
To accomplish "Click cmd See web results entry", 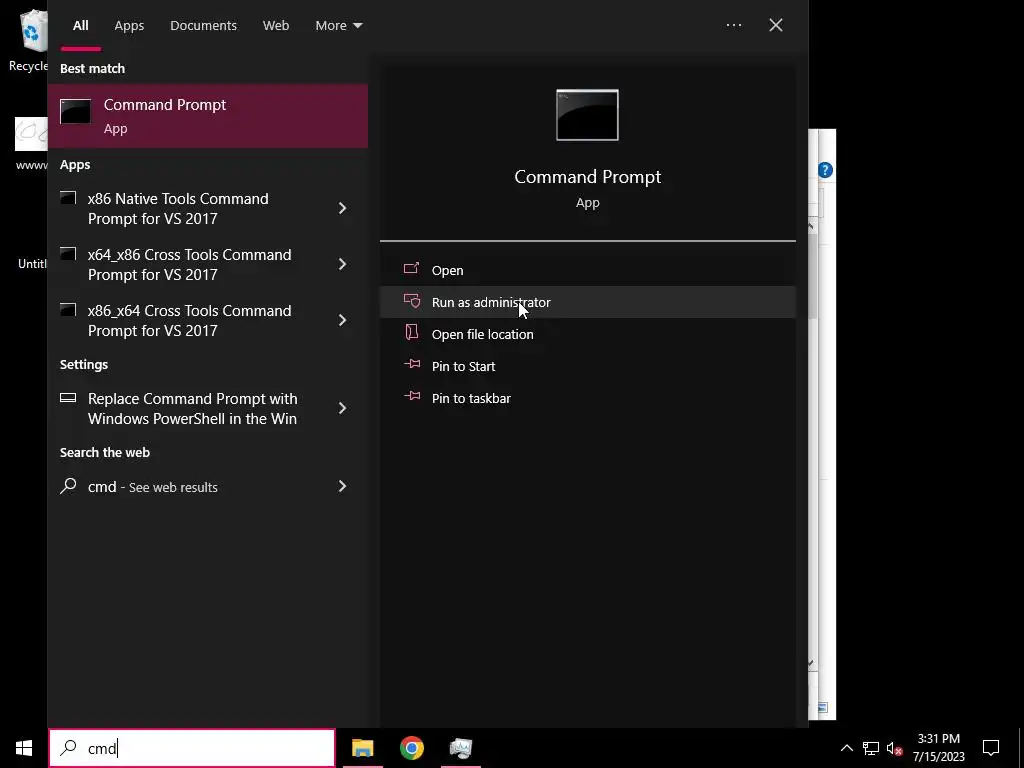I will point(208,487).
